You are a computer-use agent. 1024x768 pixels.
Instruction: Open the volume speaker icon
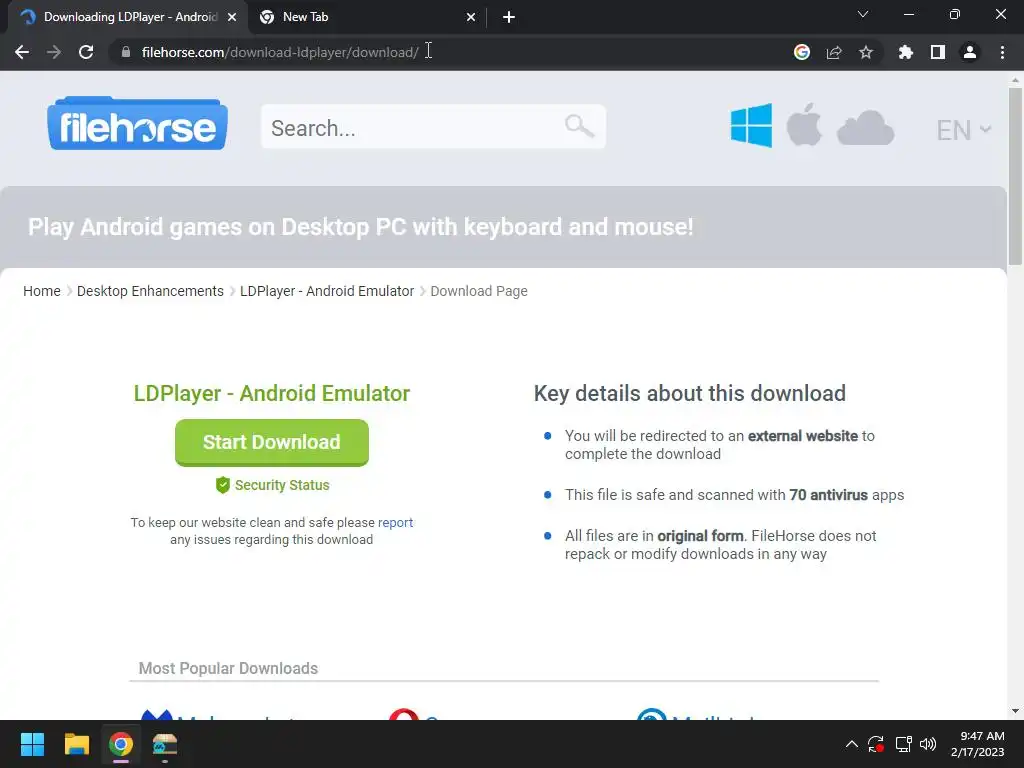(x=928, y=744)
